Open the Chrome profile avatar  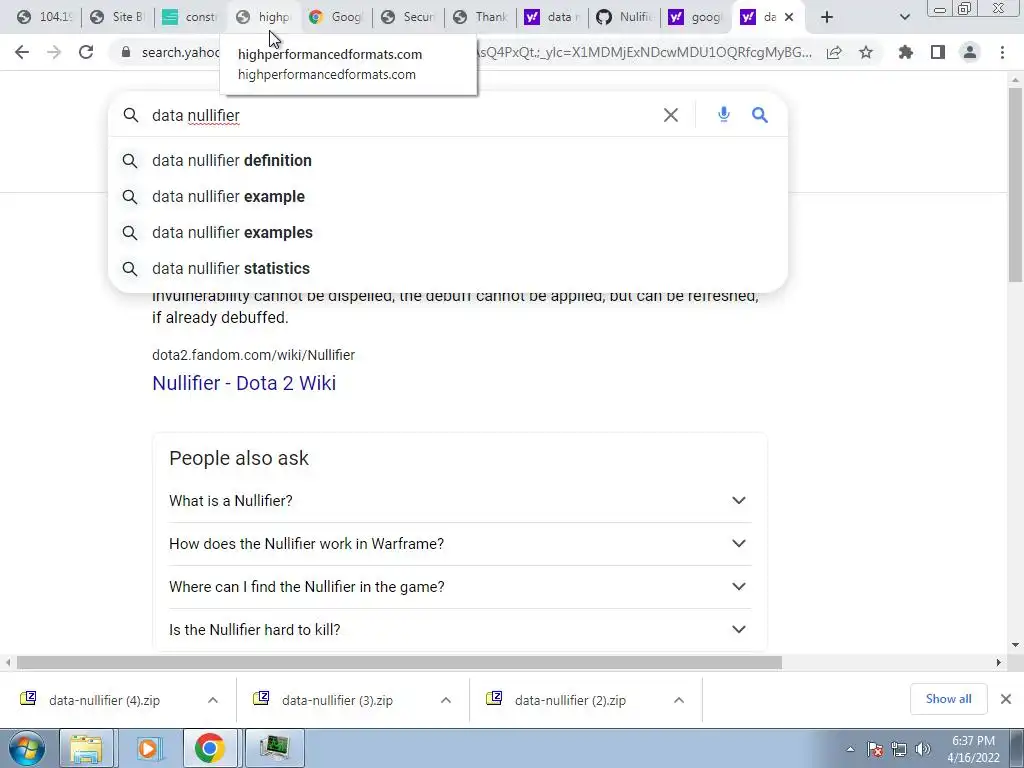tap(970, 52)
